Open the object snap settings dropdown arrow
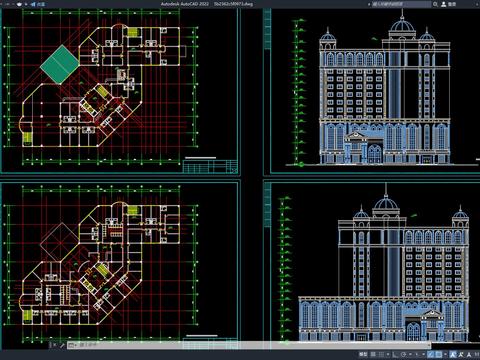The image size is (480, 360). tap(445, 354)
